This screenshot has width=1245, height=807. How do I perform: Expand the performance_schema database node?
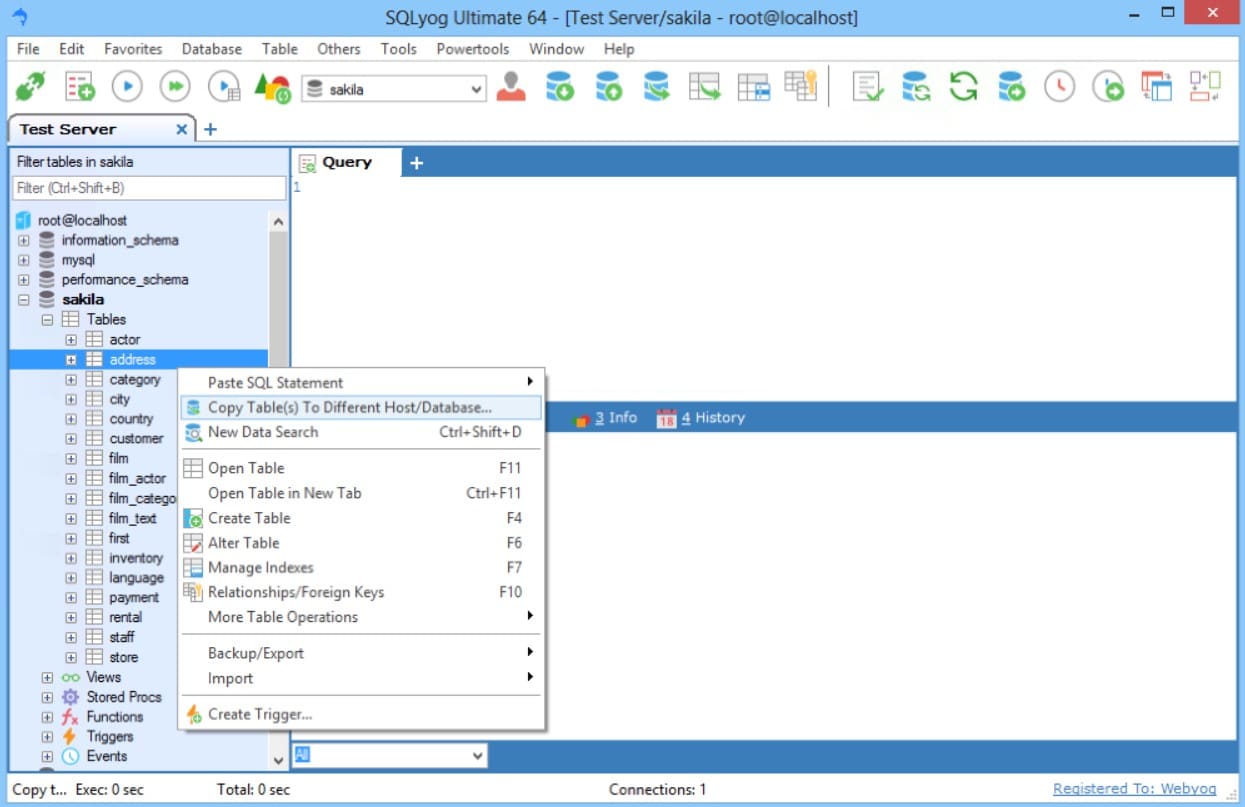pyautogui.click(x=24, y=280)
